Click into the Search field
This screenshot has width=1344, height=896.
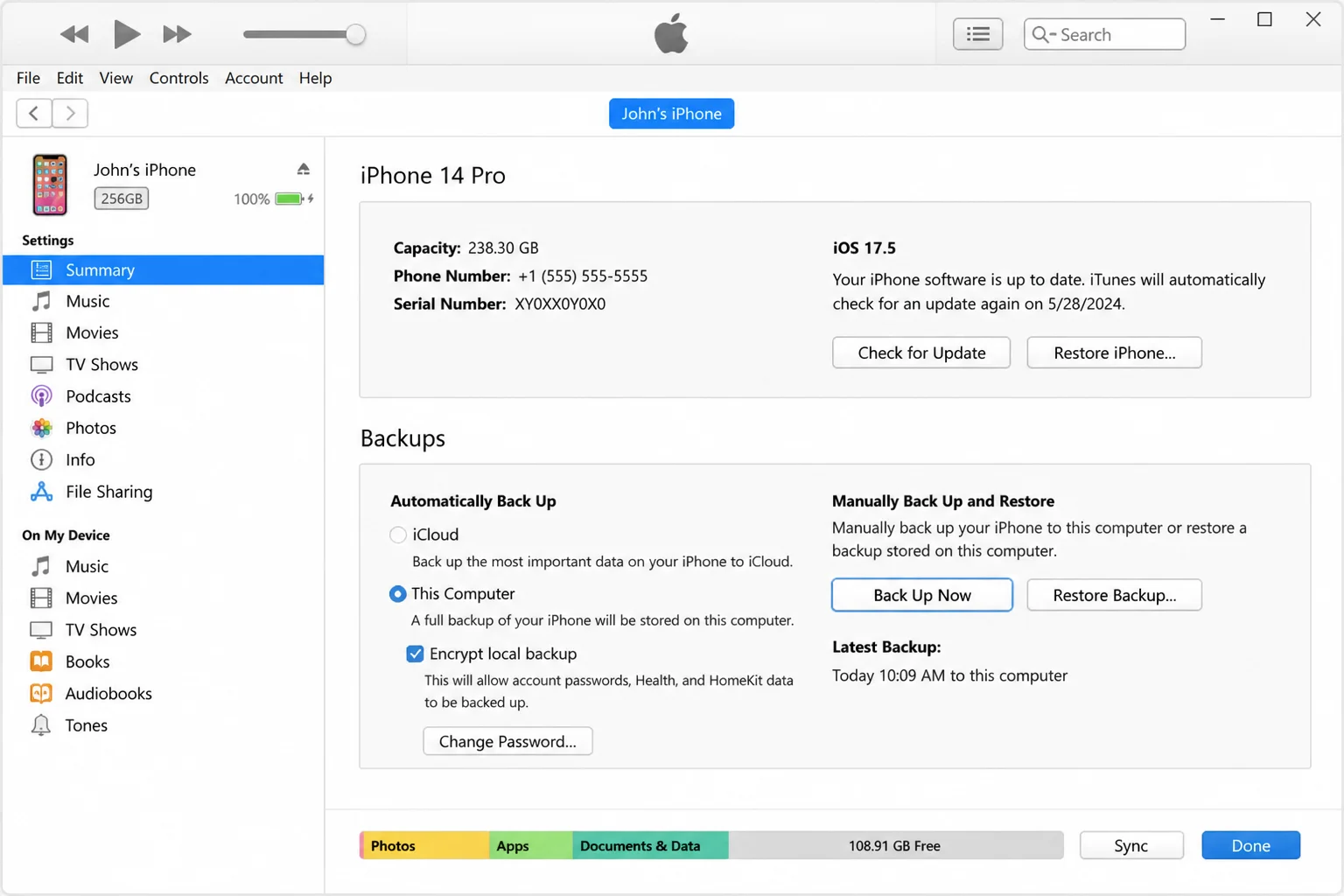[x=1104, y=34]
